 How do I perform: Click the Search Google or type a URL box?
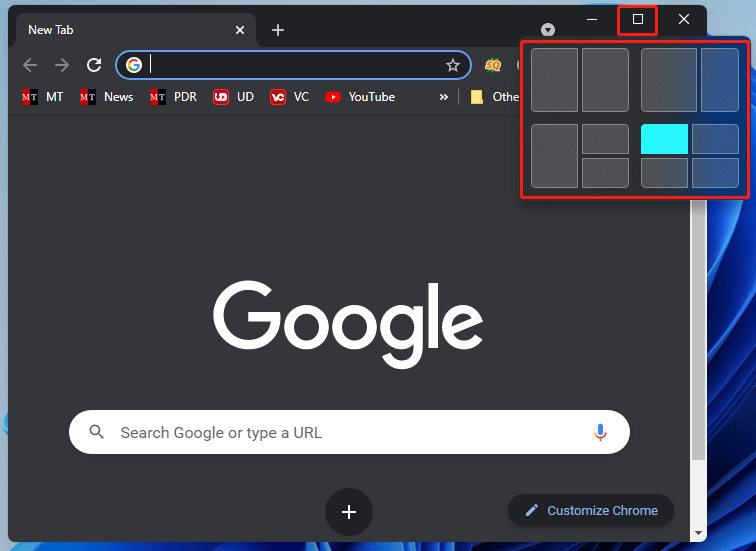[x=349, y=432]
